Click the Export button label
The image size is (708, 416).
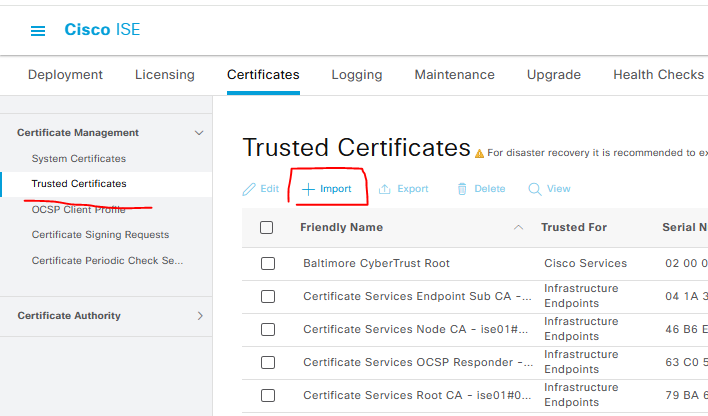413,189
